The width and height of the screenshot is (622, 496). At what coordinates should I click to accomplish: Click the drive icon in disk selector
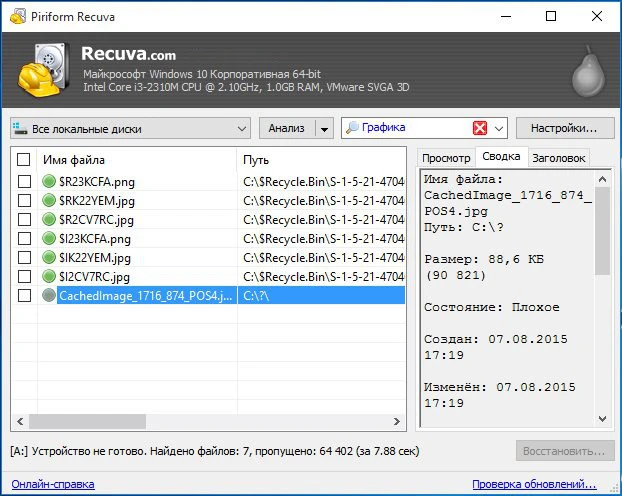pyautogui.click(x=21, y=129)
